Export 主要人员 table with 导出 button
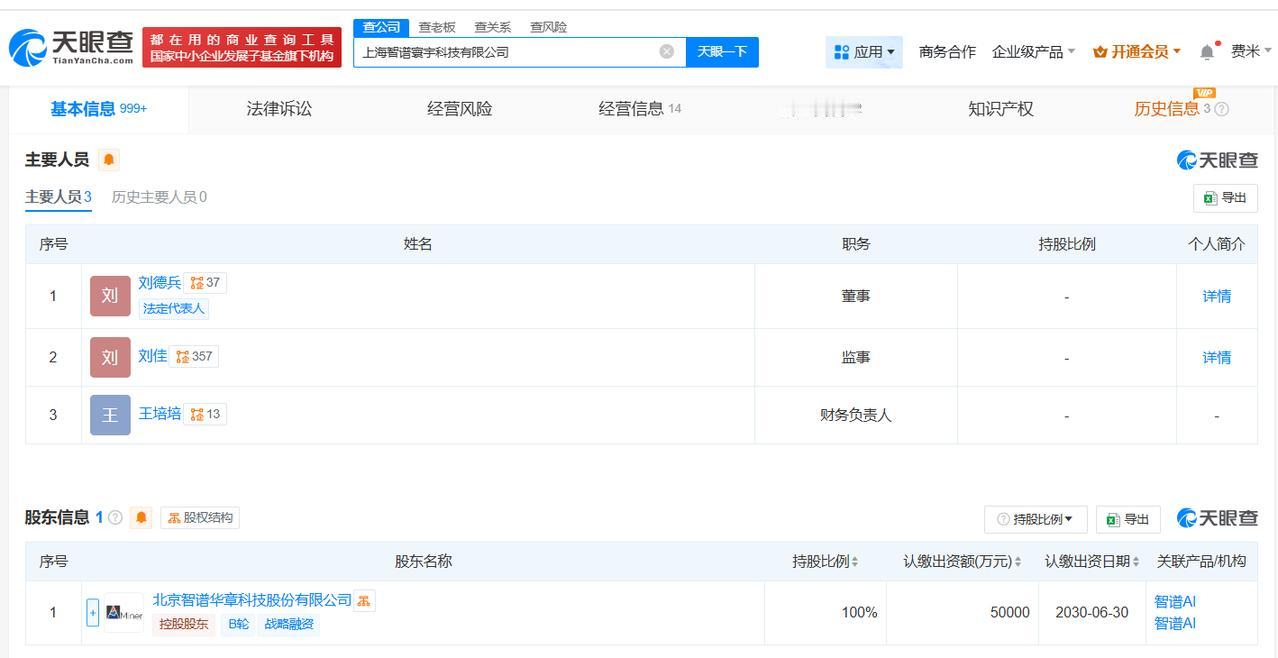 (x=1225, y=198)
